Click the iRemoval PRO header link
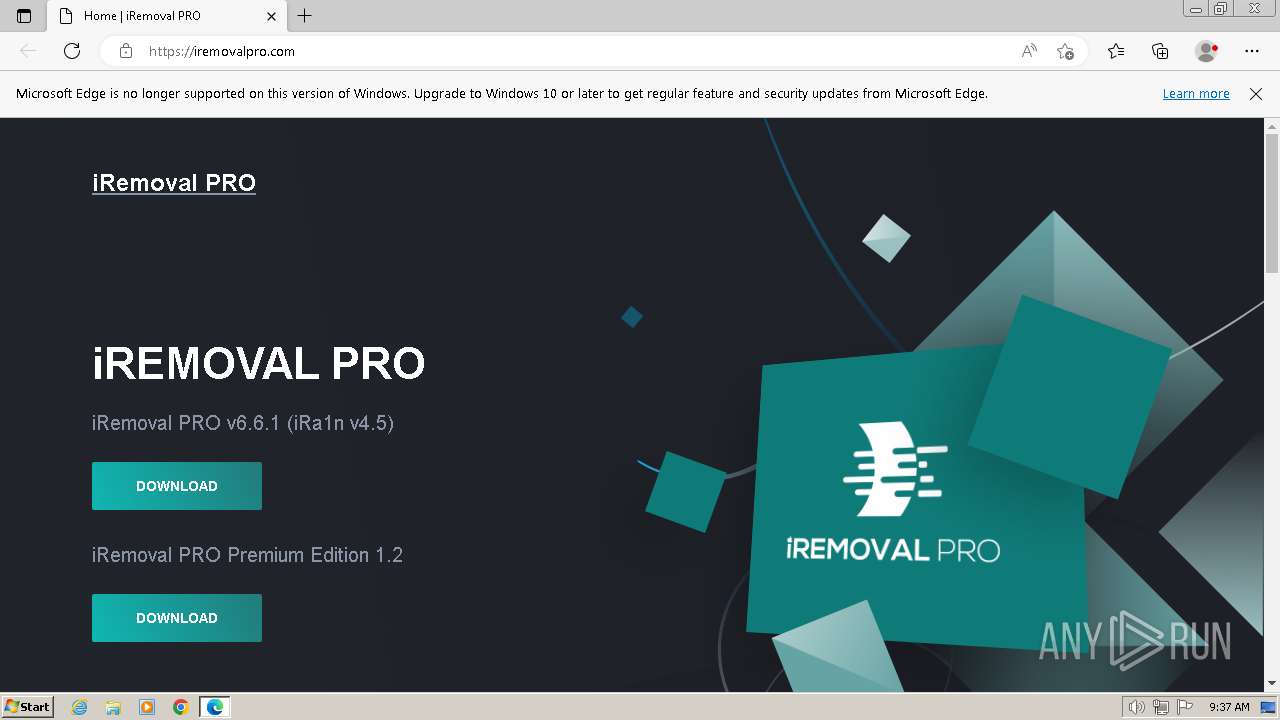Image resolution: width=1280 pixels, height=720 pixels. click(x=174, y=183)
